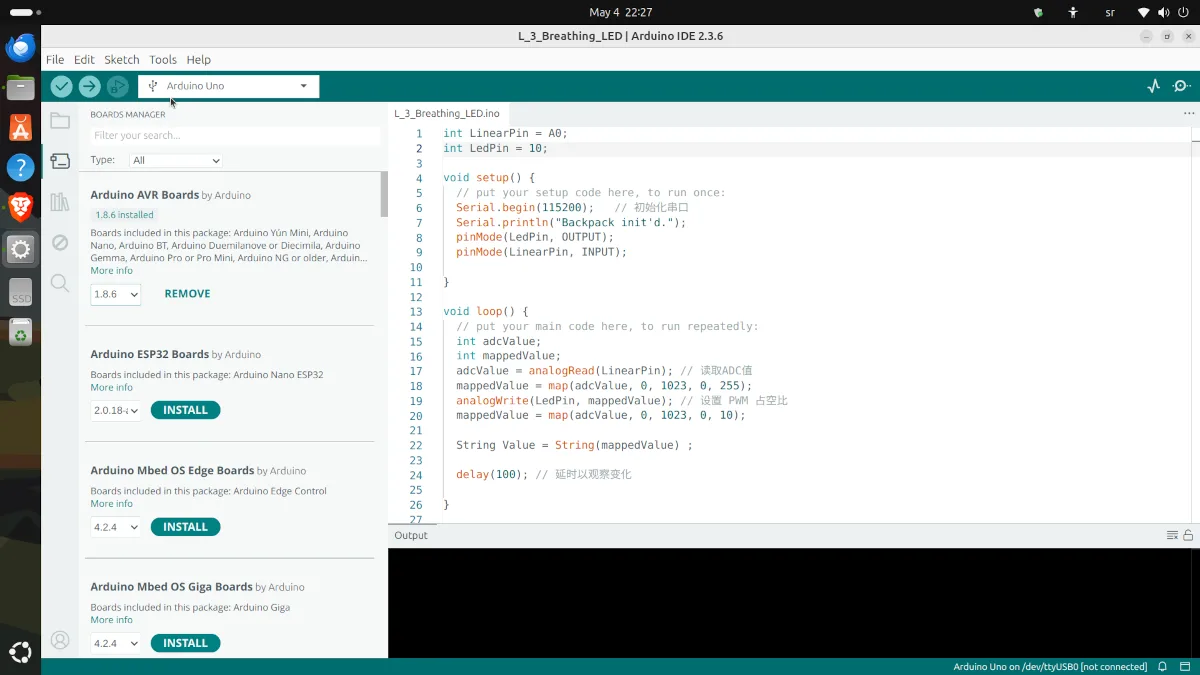Click the 'delay(100);' code line
The height and width of the screenshot is (675, 1200).
click(x=492, y=474)
